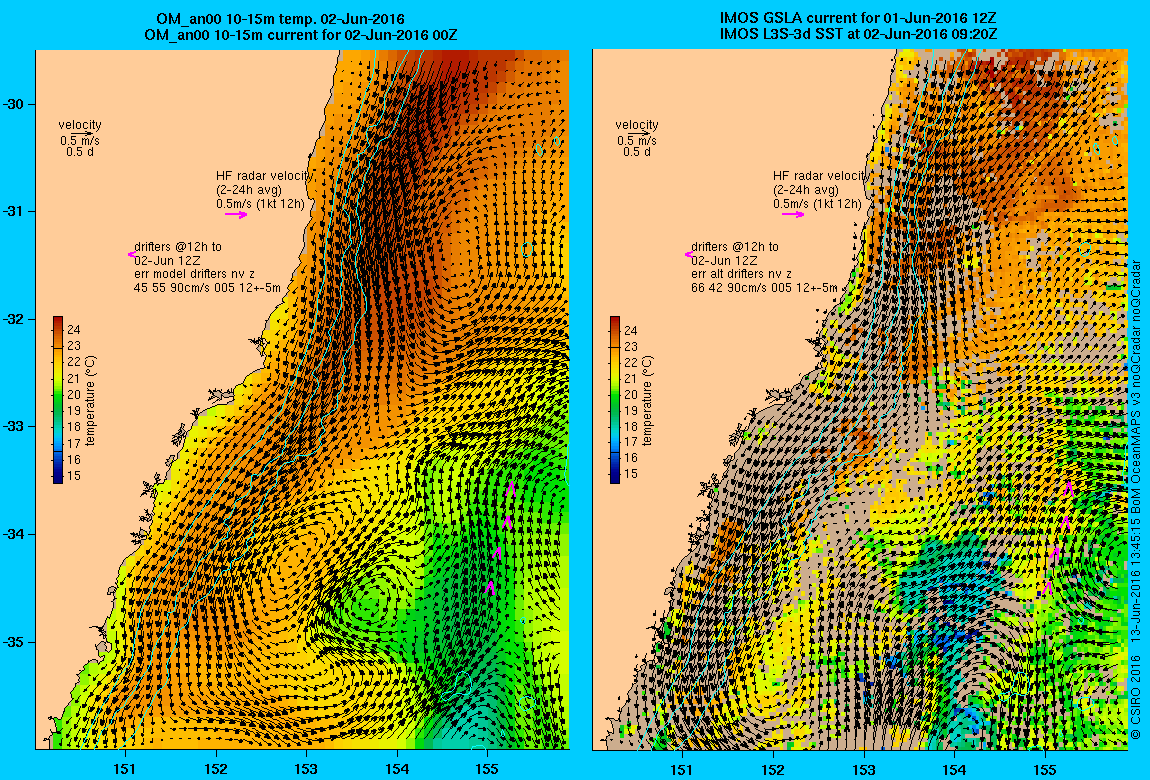The width and height of the screenshot is (1150, 780).
Task: Click the '152' longitude label under right map
Action: (772, 769)
